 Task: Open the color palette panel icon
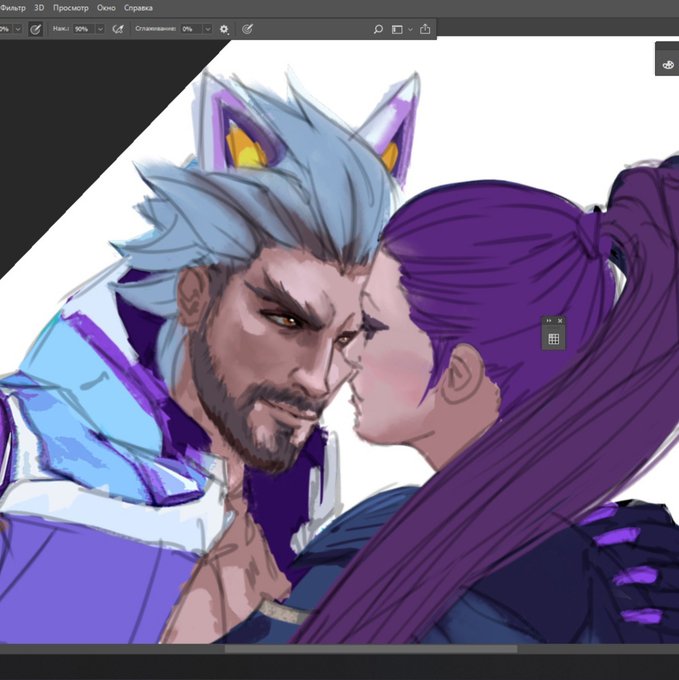coord(668,65)
